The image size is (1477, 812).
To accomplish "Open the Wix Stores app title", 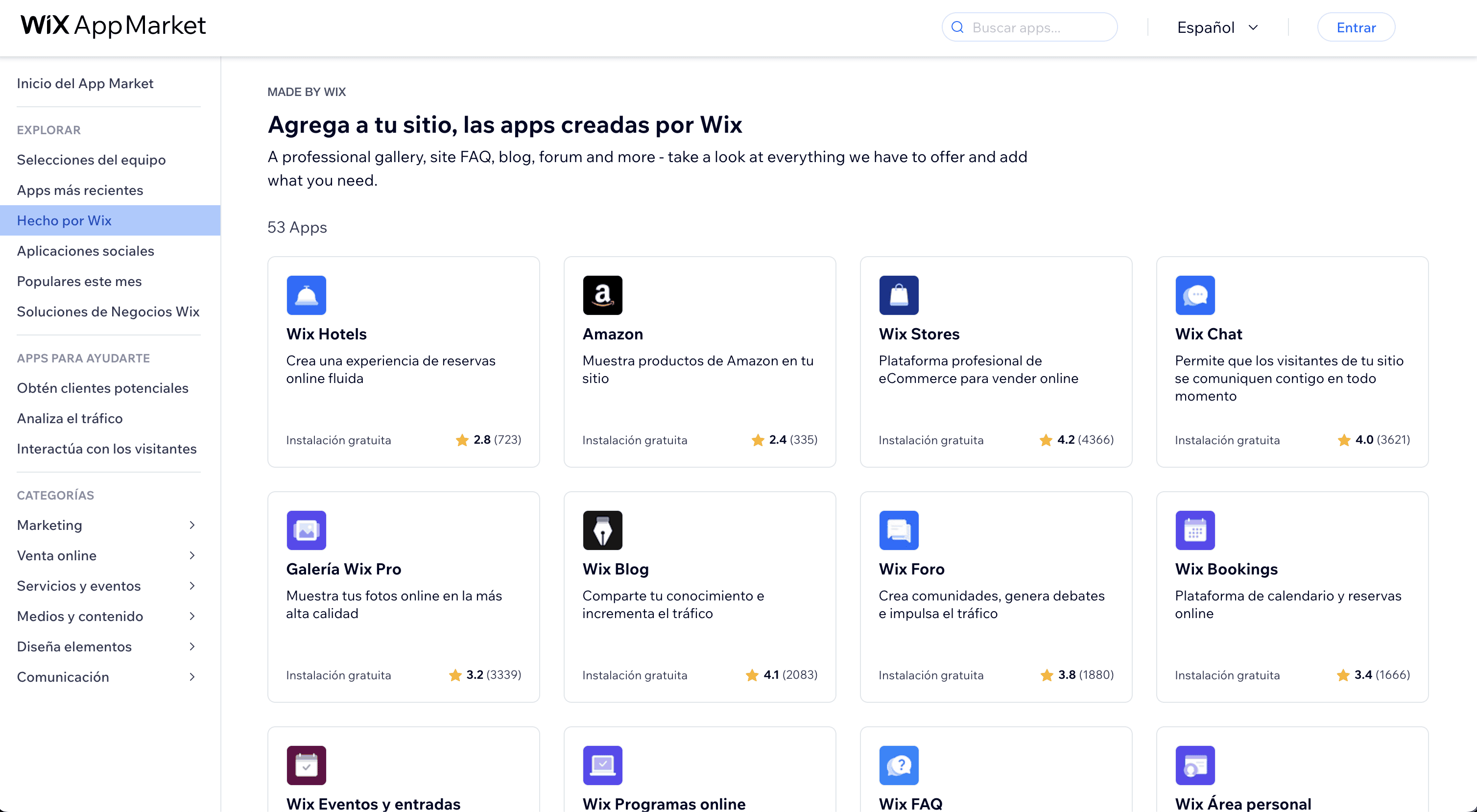I will tap(919, 334).
